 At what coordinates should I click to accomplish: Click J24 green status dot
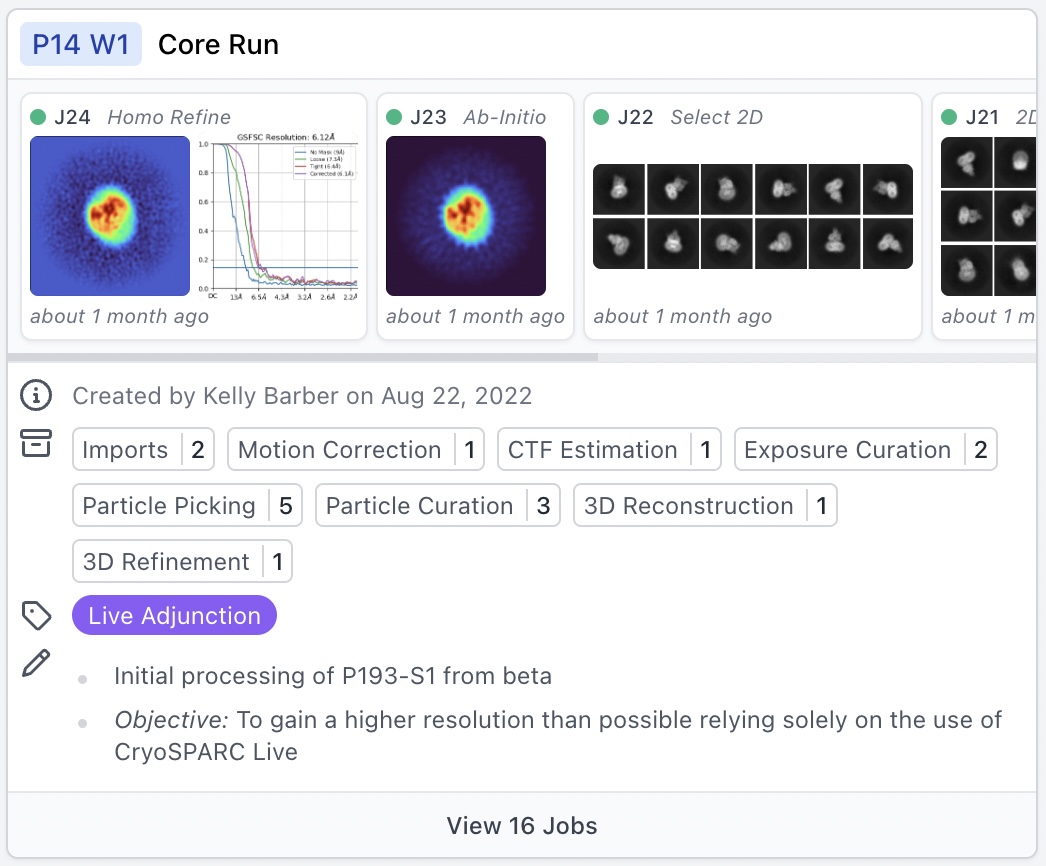[39, 117]
